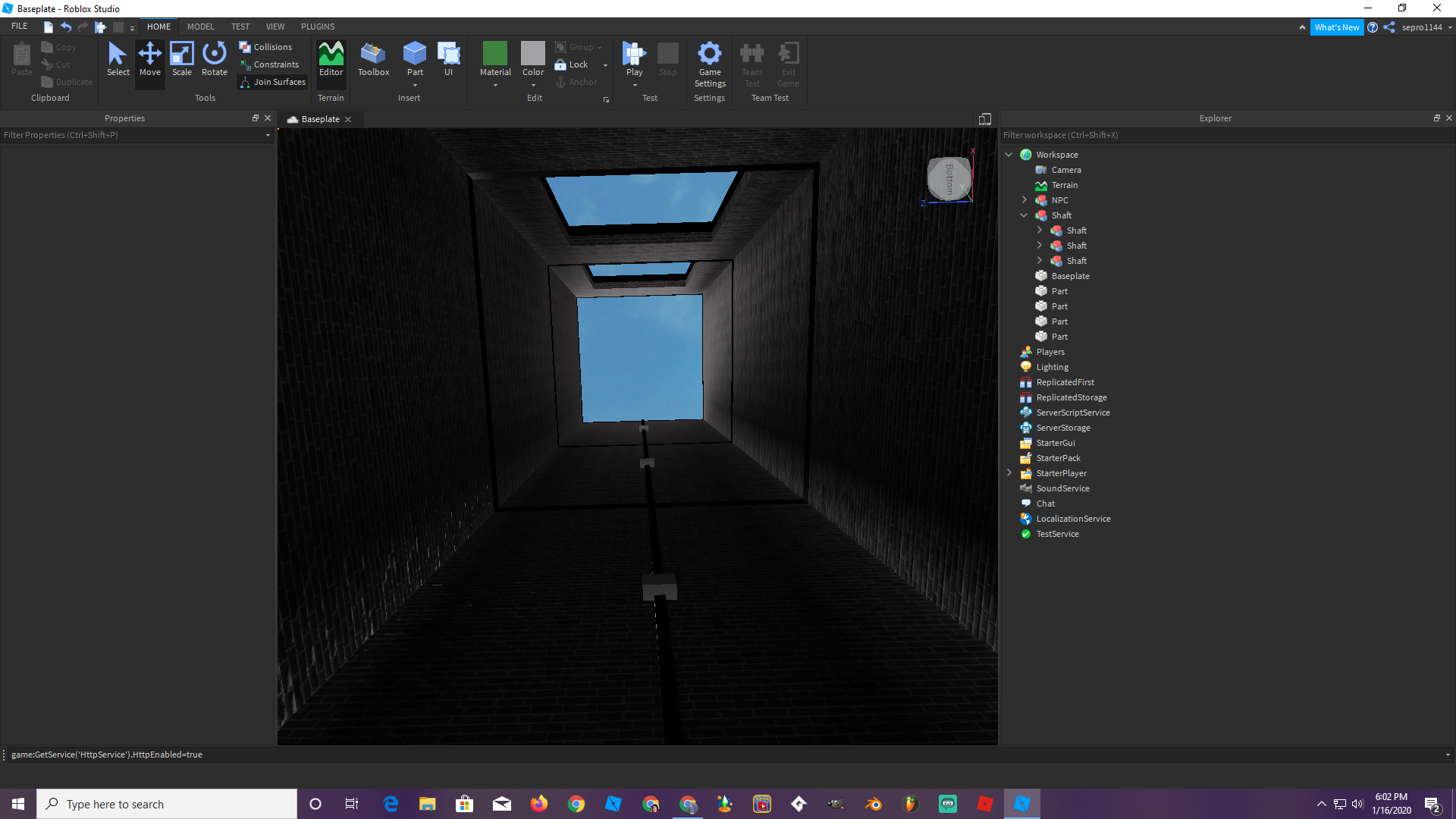Open the Toolbox panel
Screen dimensions: 1456x819
coord(373,59)
